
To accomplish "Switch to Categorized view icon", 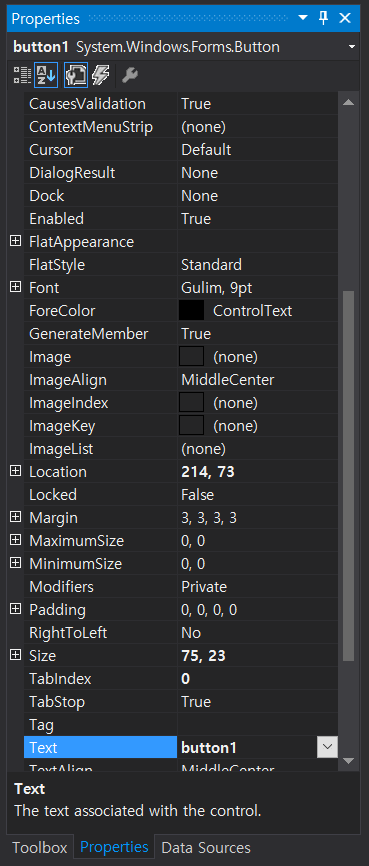I will pos(22,76).
